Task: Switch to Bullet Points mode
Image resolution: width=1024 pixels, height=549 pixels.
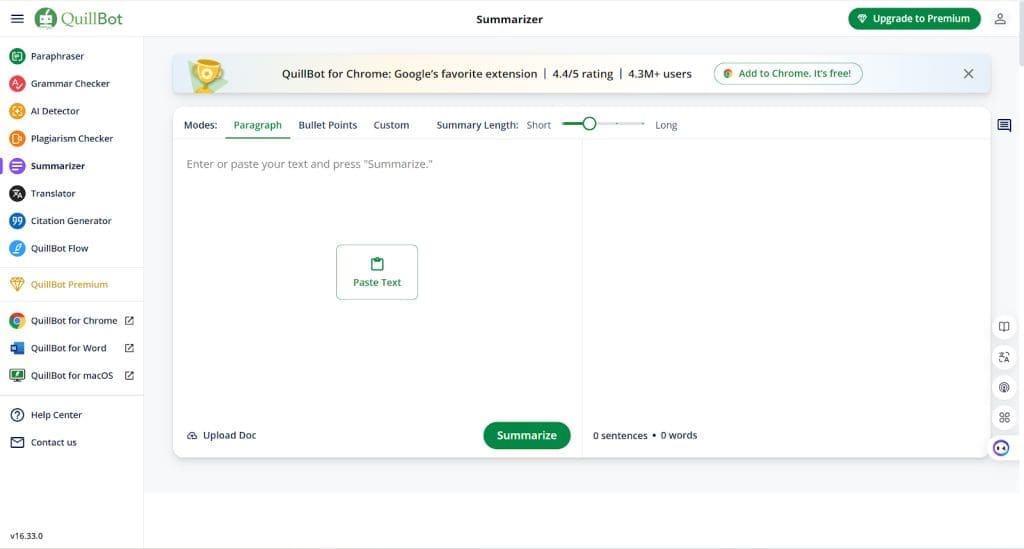Action: pos(328,125)
